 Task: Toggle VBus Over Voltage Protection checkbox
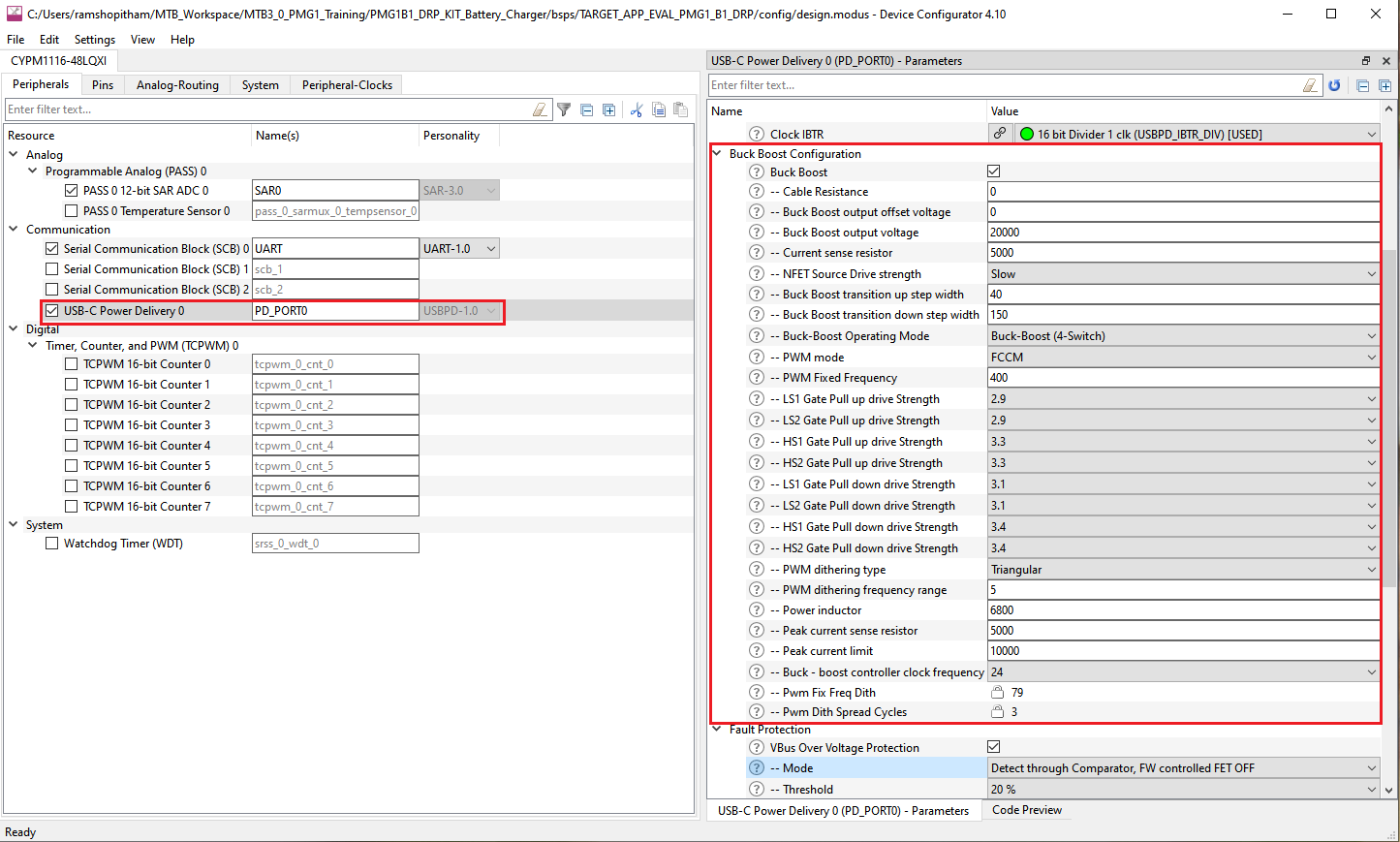993,747
